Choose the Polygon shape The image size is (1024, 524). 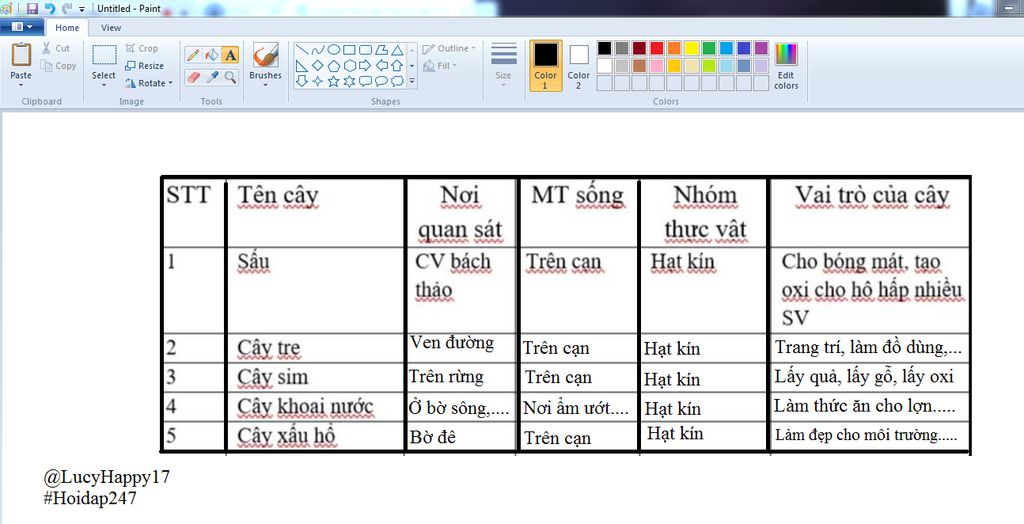pos(381,50)
